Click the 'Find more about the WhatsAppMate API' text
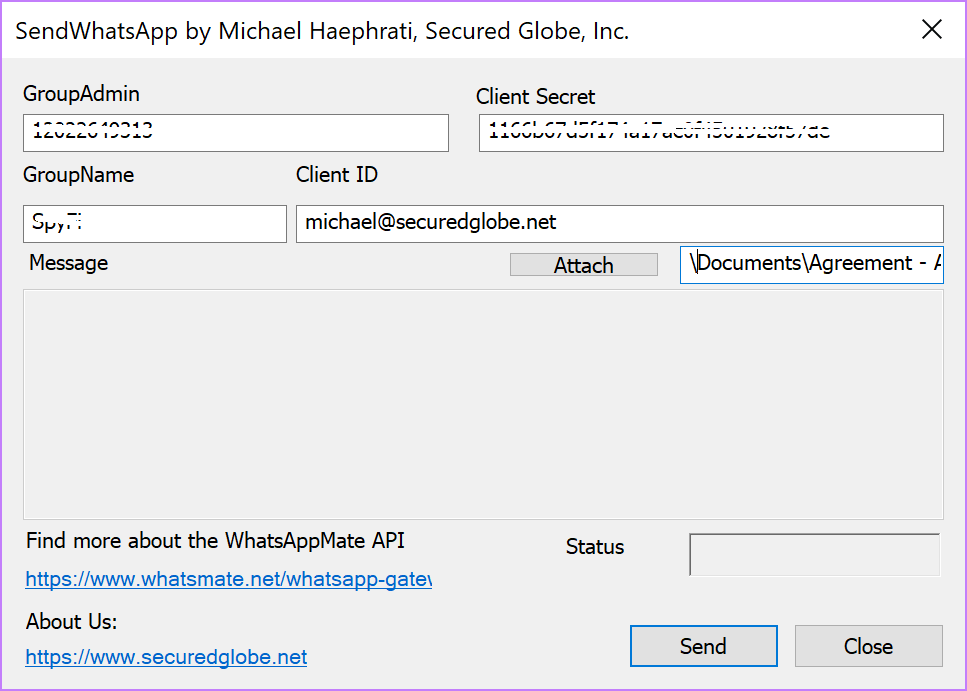 pyautogui.click(x=215, y=540)
